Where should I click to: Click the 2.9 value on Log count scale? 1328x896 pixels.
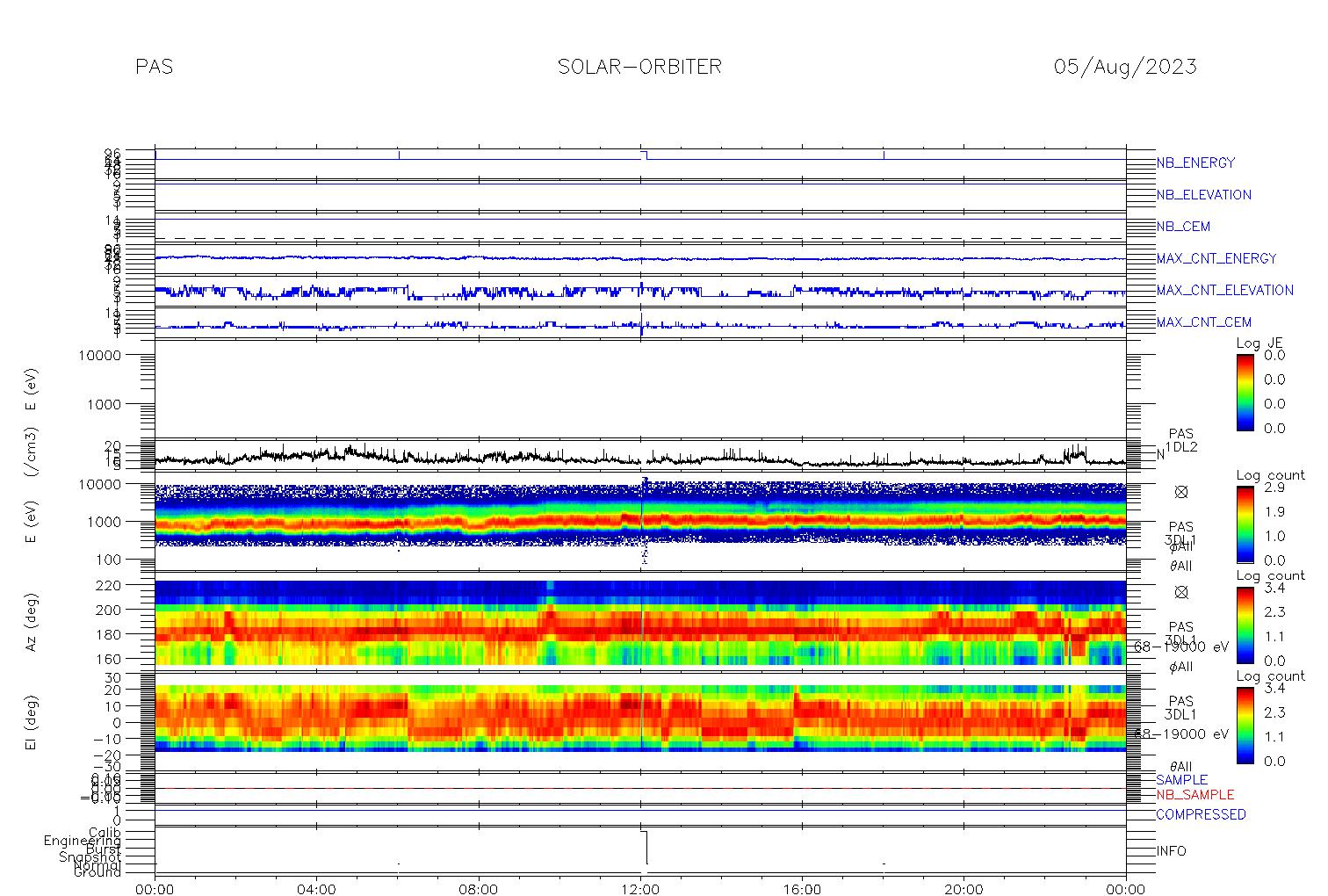1274,488
